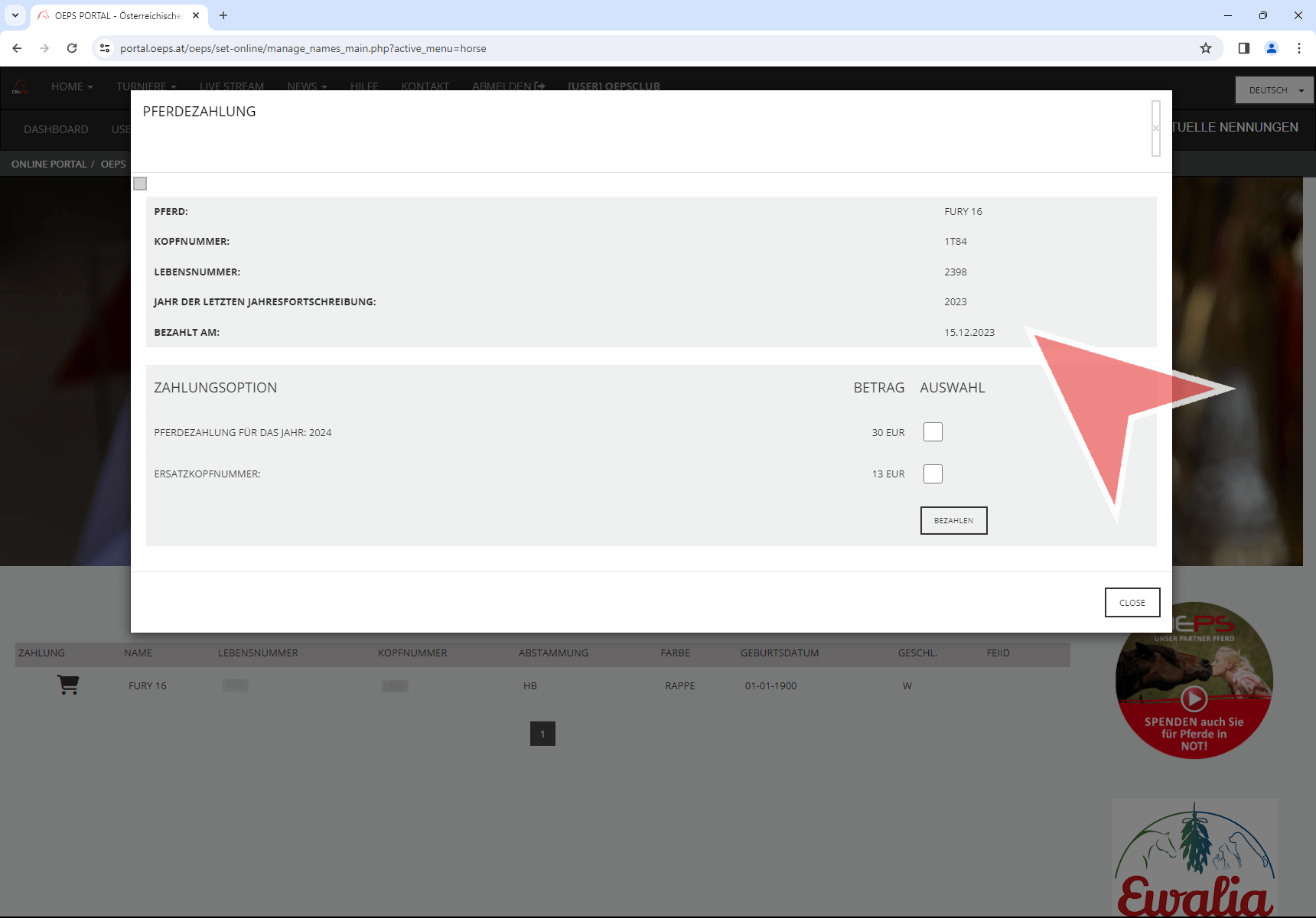The height and width of the screenshot is (918, 1316).
Task: Bookmark page with the star icon
Action: pos(1206,48)
